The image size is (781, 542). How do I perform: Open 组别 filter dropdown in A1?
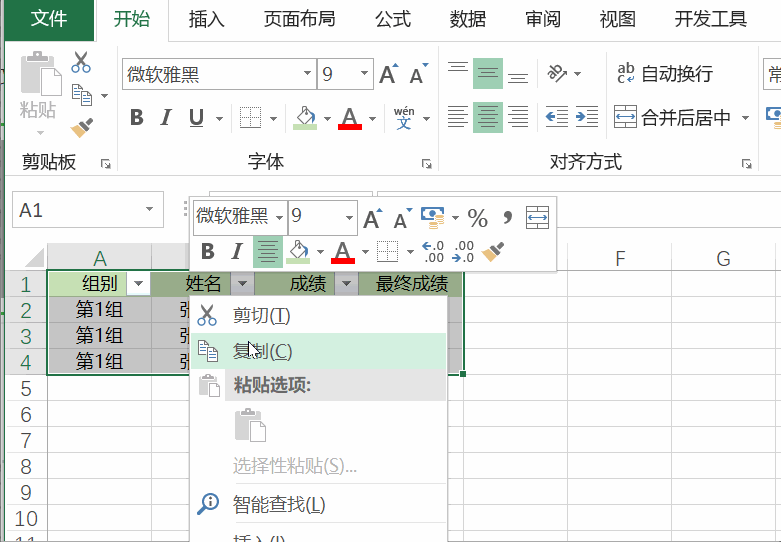(138, 284)
